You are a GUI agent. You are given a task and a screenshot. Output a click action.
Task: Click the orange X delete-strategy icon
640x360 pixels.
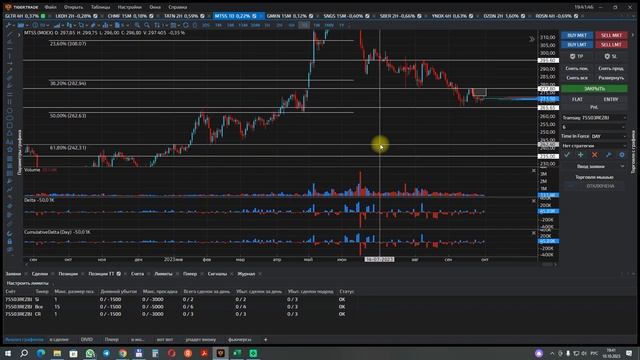tap(594, 155)
